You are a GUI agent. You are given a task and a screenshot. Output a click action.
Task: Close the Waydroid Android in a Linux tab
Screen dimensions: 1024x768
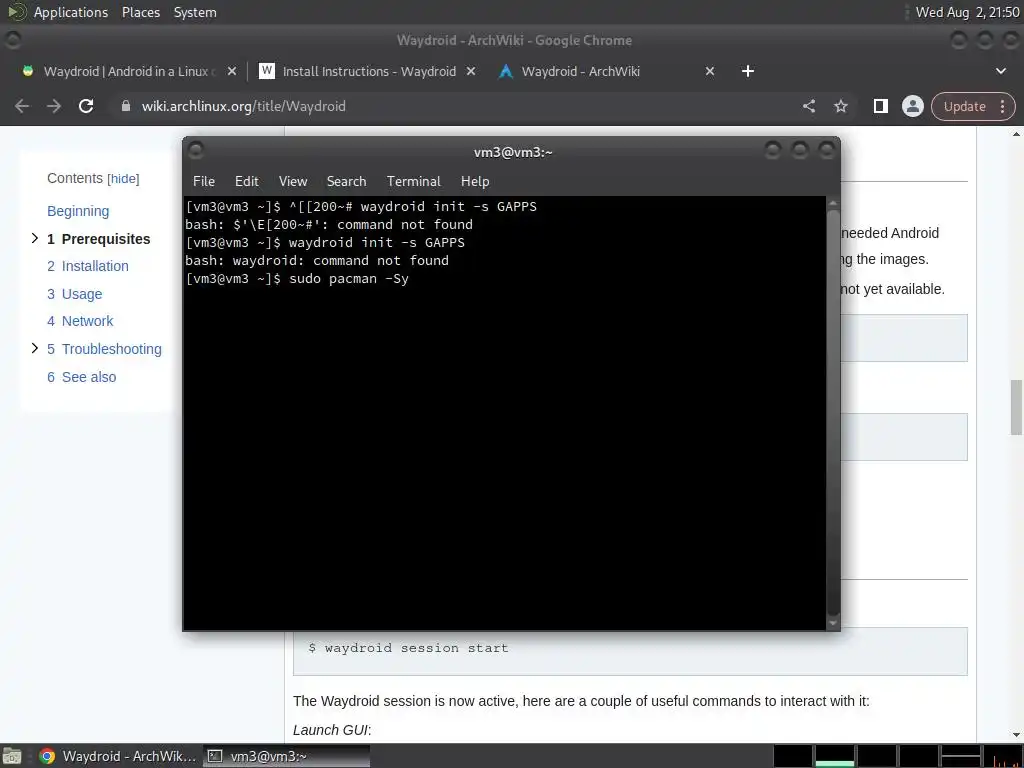232,71
